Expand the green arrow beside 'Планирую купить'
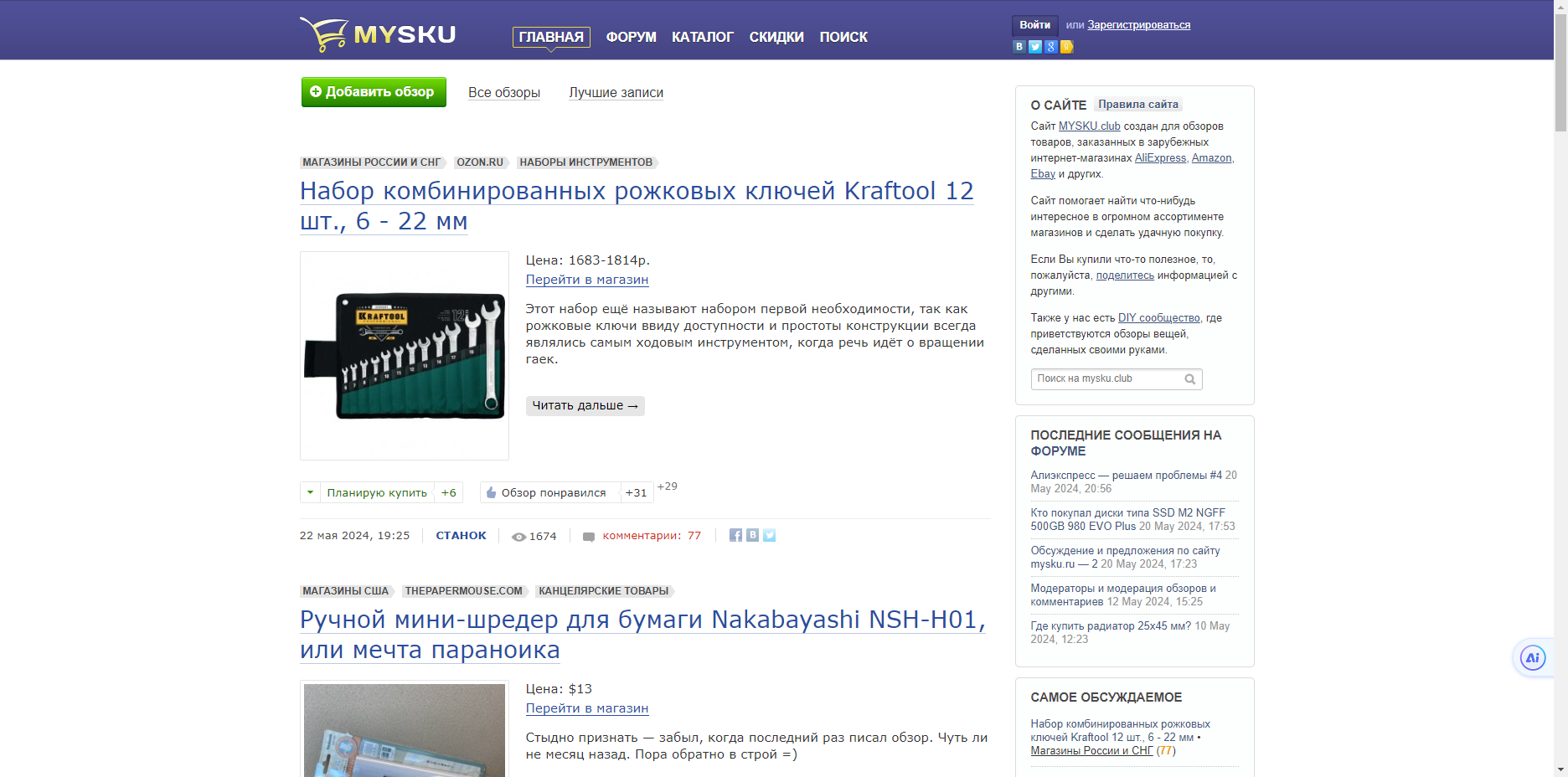 click(310, 492)
